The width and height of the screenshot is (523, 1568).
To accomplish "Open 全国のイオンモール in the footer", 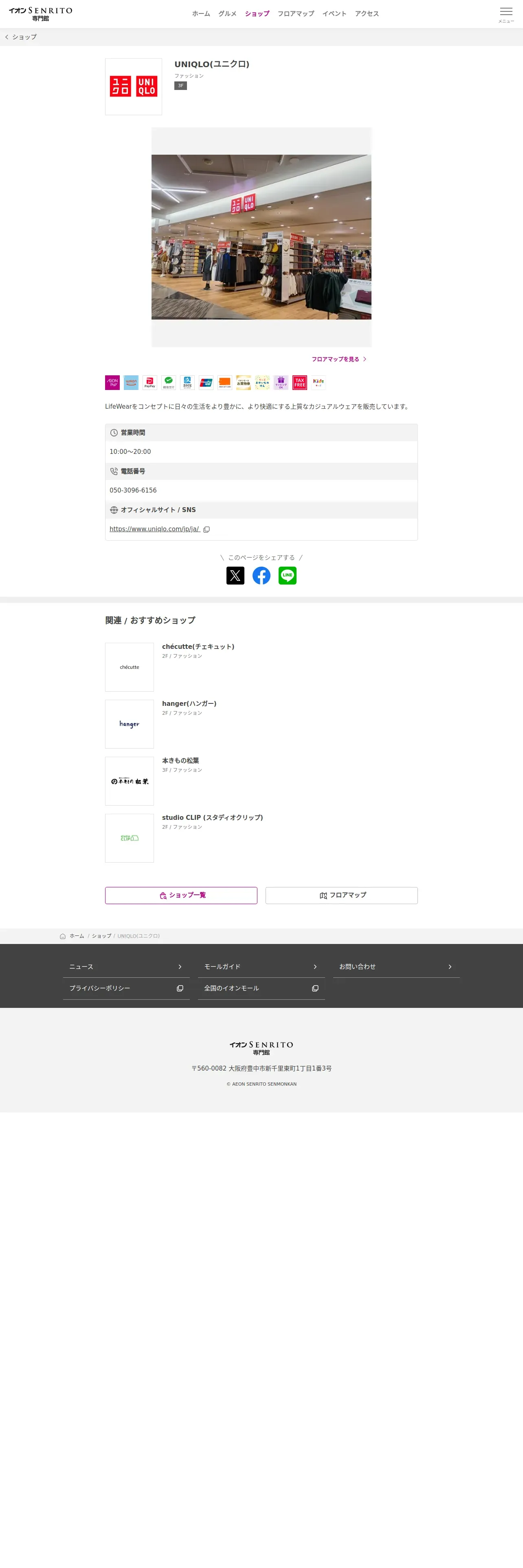I will (261, 988).
